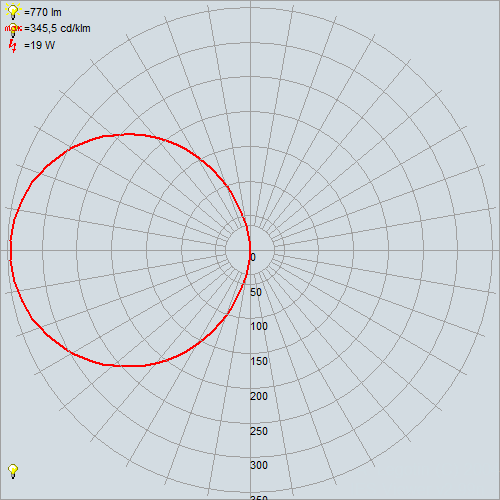Click the max intensity bulb icon

[x=13, y=29]
